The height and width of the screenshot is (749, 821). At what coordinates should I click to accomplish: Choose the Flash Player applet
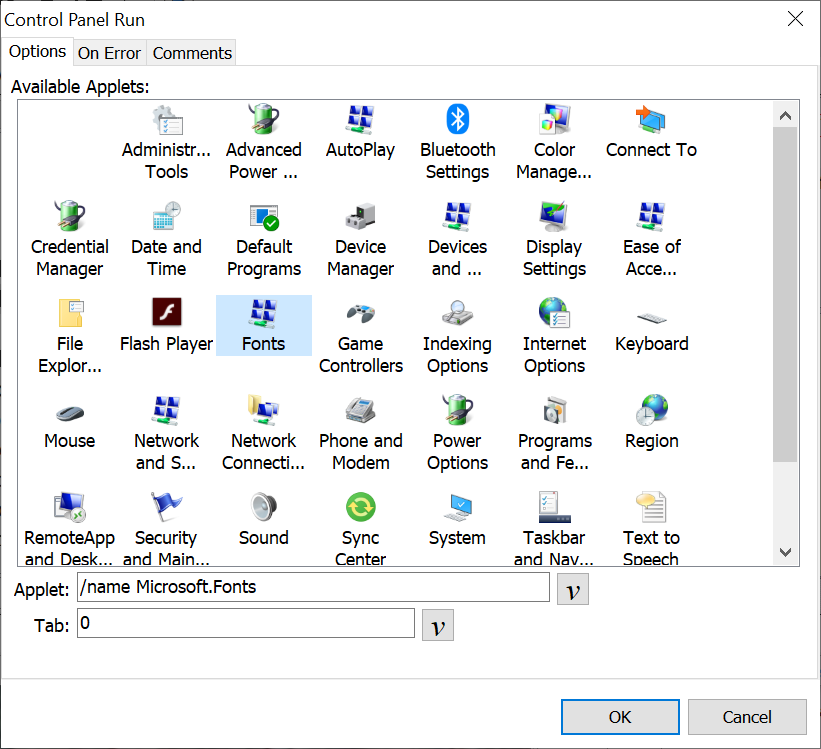coord(166,313)
